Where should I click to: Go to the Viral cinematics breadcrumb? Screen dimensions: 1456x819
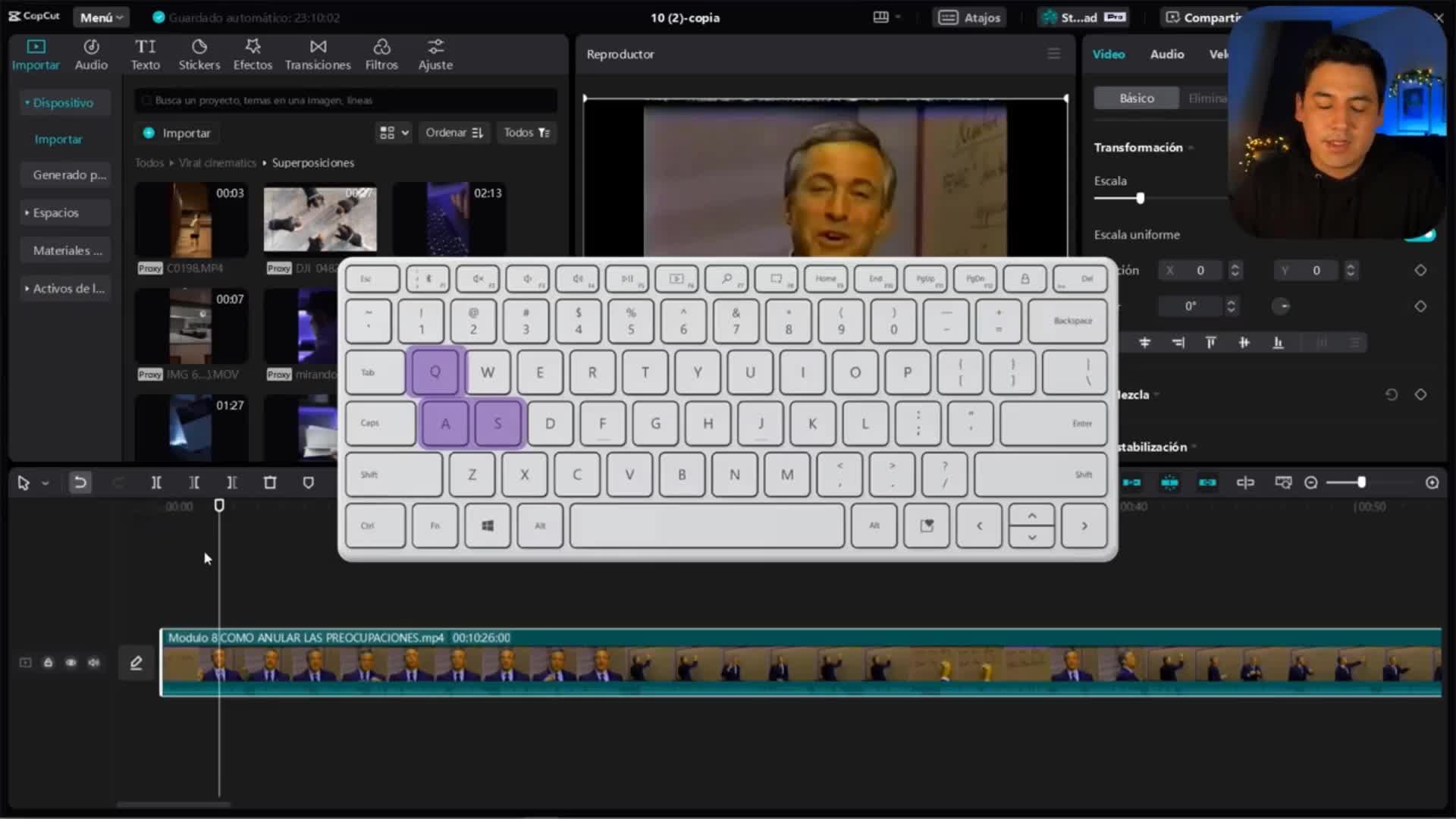pyautogui.click(x=218, y=163)
